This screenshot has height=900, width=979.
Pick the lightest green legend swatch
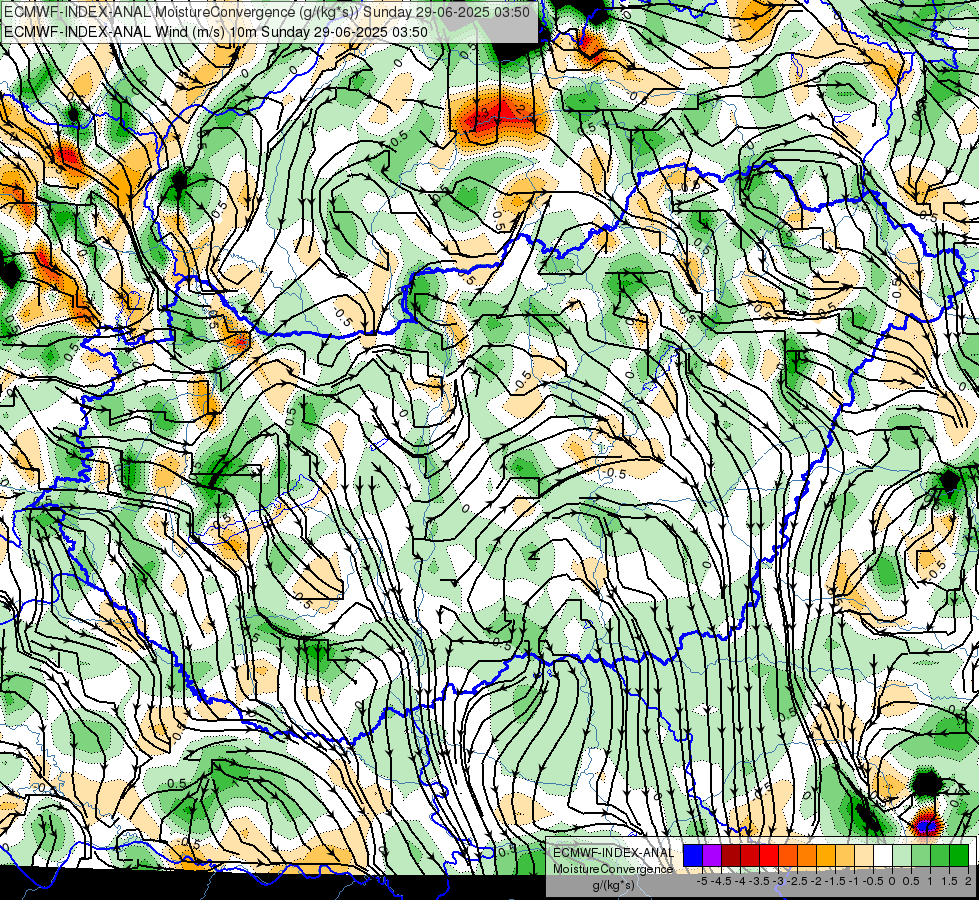pyautogui.click(x=903, y=856)
